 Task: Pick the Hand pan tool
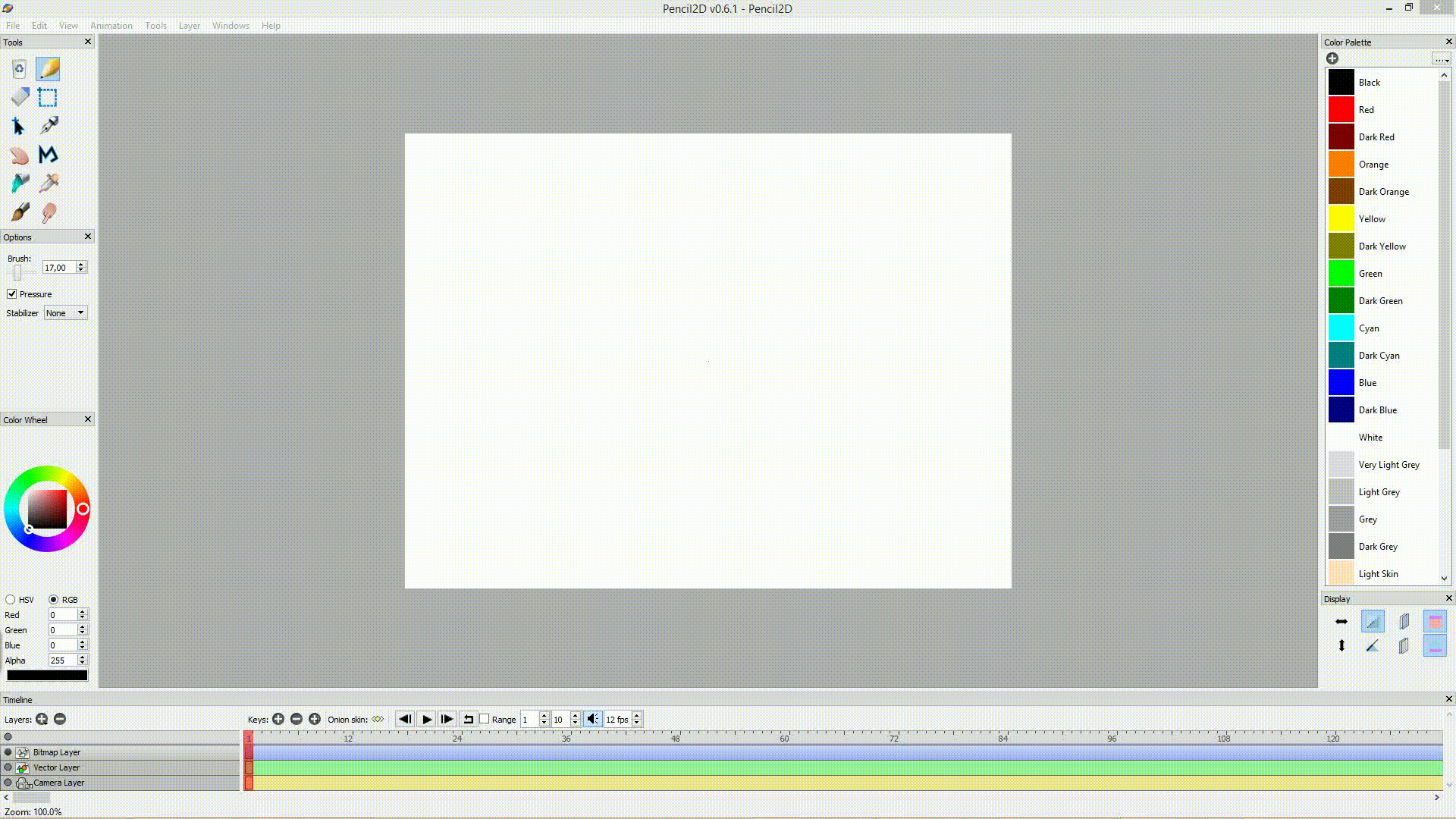tap(20, 155)
